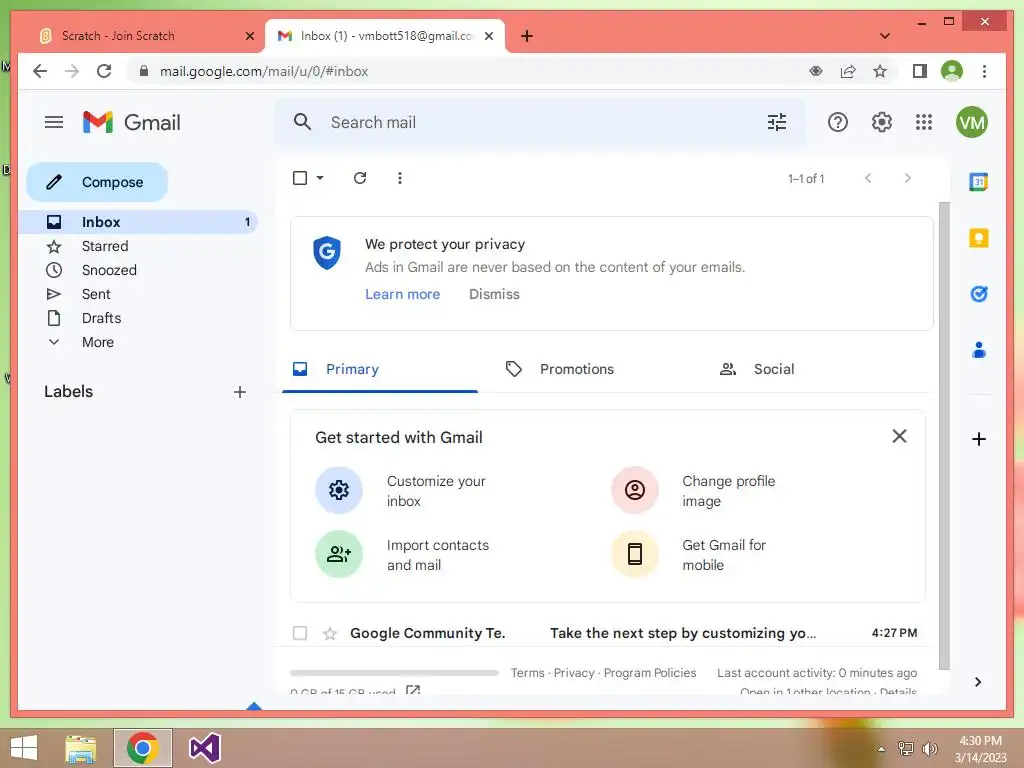
Task: Toggle Chrome side panel icon
Action: pos(920,71)
